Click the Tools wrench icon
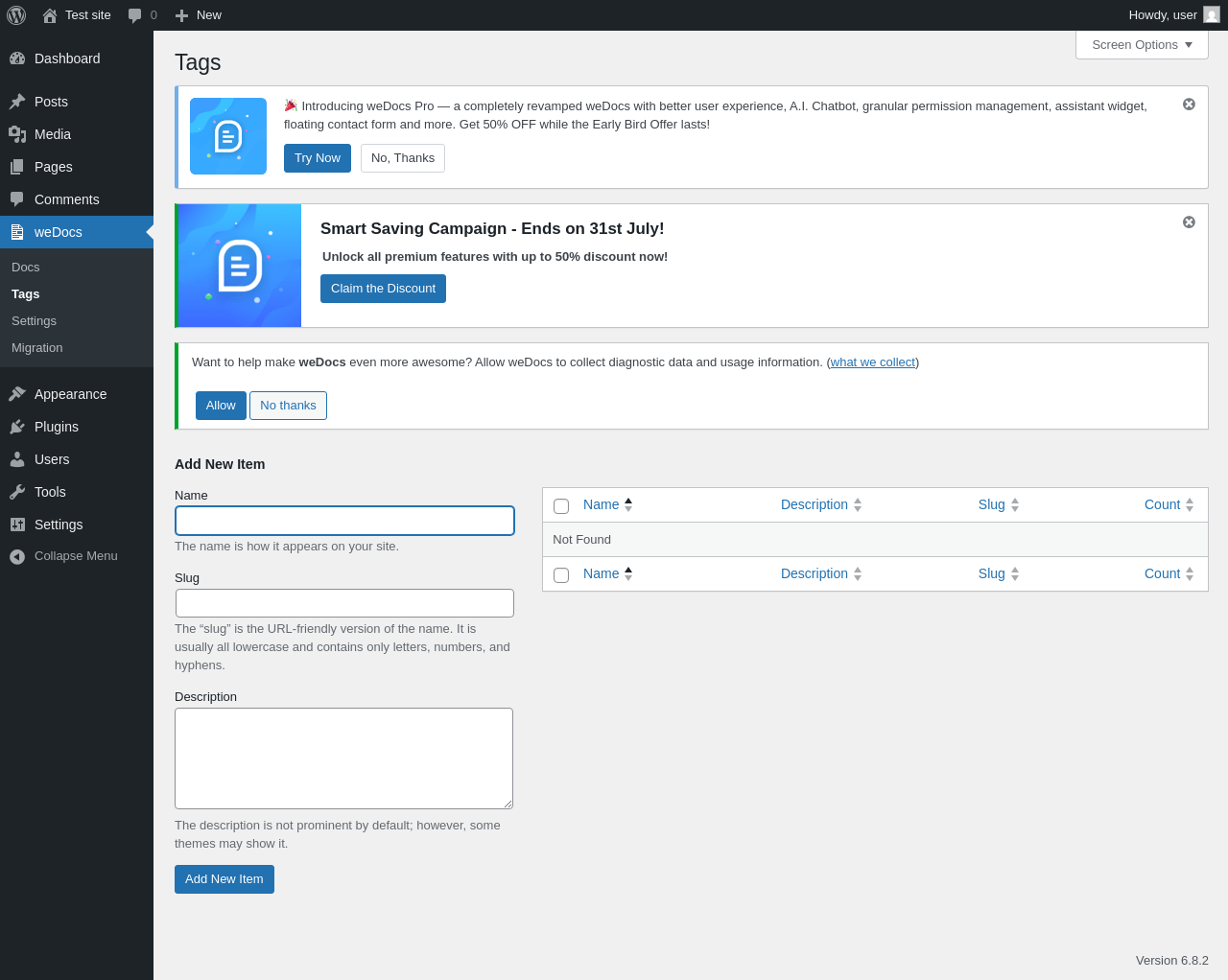The height and width of the screenshot is (980, 1228). pyautogui.click(x=17, y=492)
